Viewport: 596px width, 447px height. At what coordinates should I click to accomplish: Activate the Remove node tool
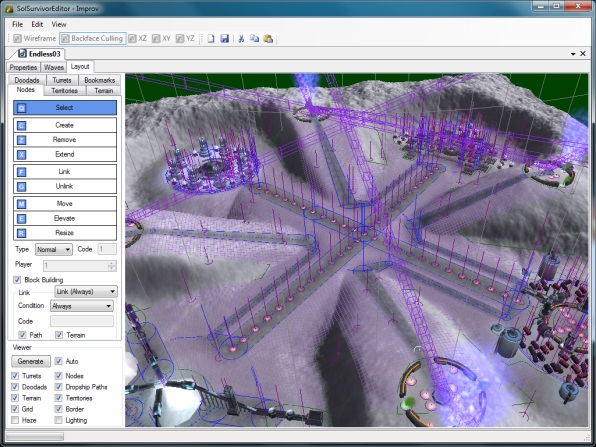[65, 139]
